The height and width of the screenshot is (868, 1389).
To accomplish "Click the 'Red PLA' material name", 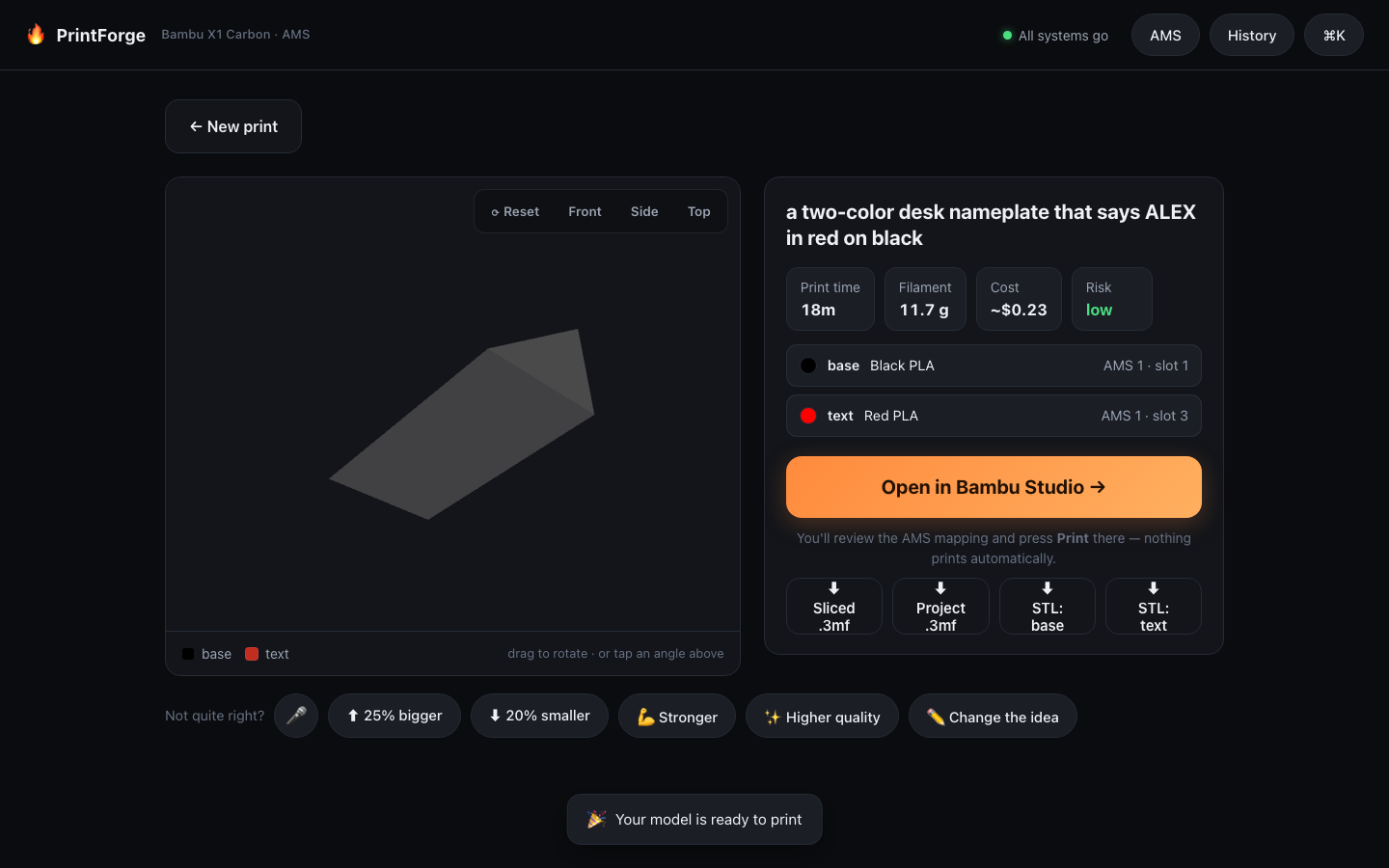I will click(x=891, y=416).
